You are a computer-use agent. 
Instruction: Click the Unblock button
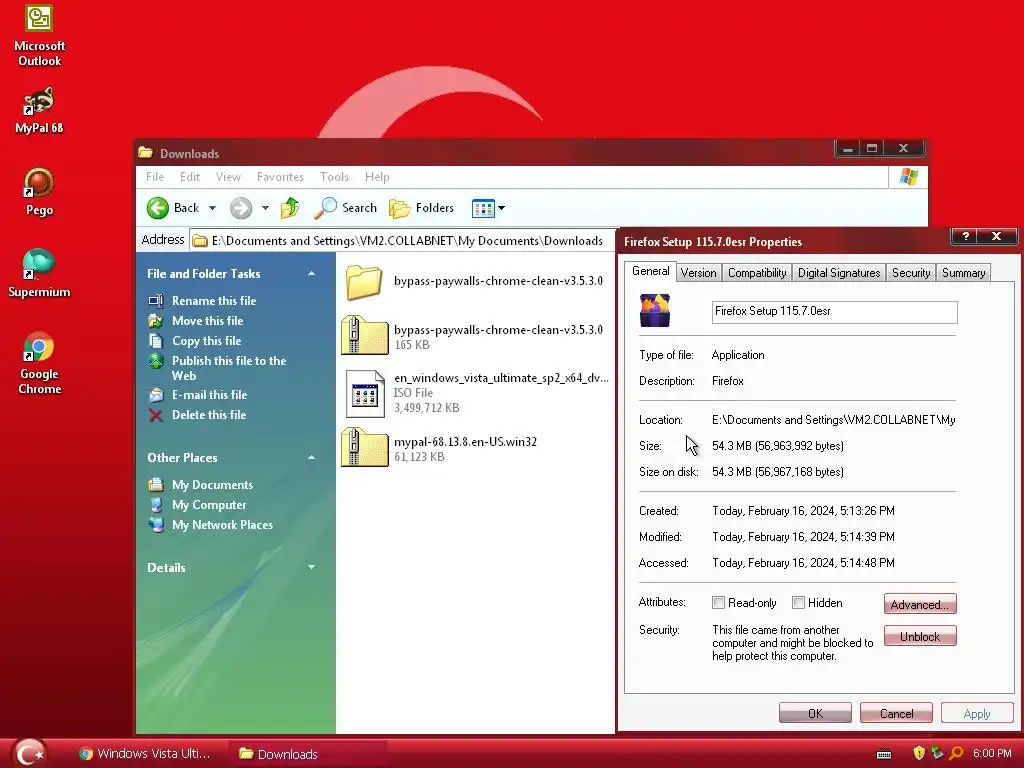pyautogui.click(x=920, y=636)
